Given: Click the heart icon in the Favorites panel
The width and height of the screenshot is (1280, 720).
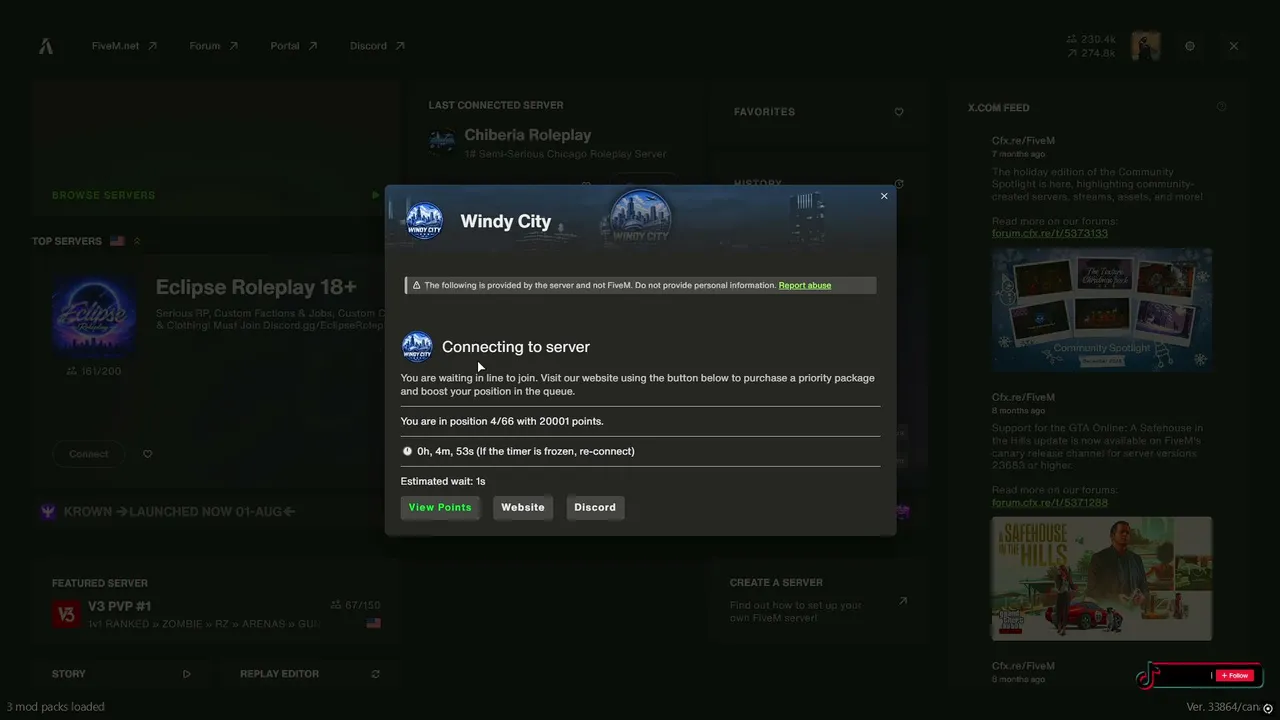Looking at the screenshot, I should (899, 112).
